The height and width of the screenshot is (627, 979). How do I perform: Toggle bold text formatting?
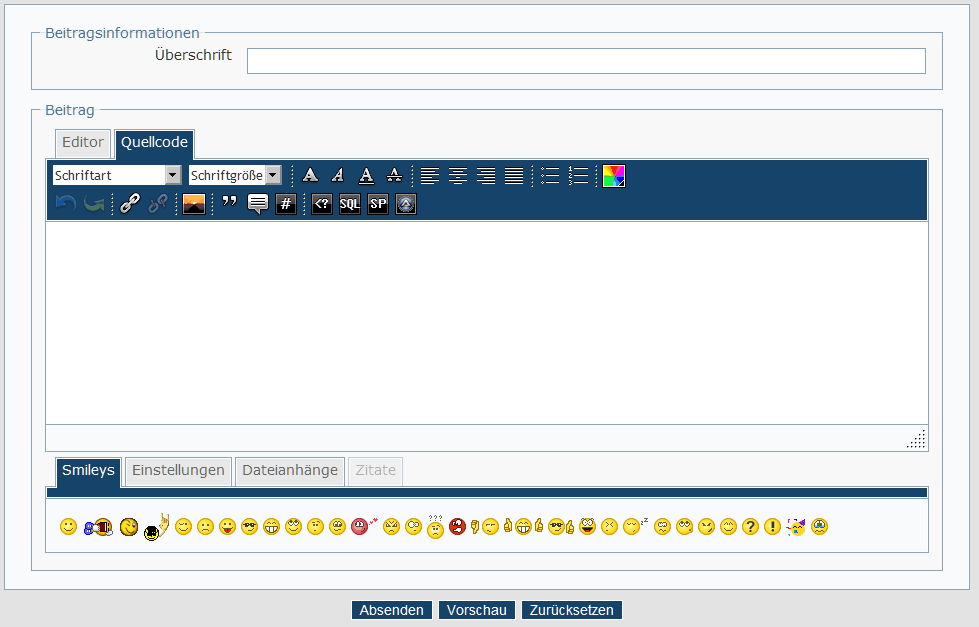(310, 176)
